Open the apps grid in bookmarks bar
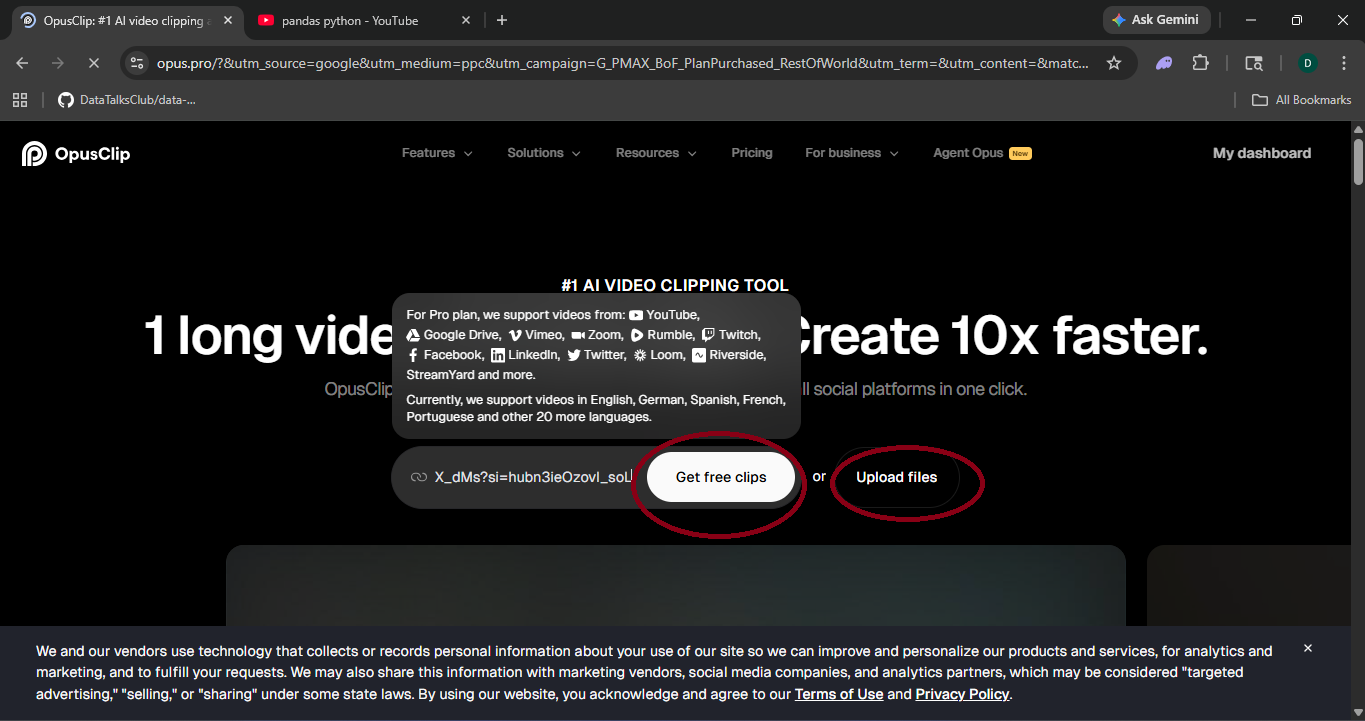 click(x=20, y=100)
